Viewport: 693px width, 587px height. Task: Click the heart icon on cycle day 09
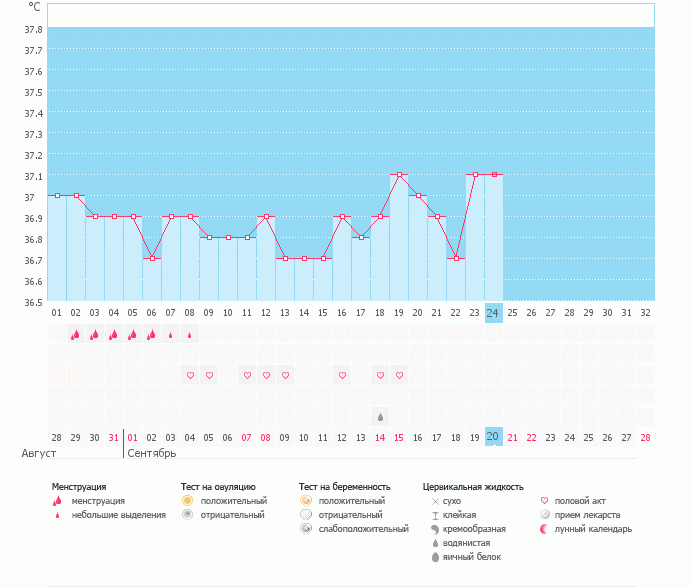[209, 375]
